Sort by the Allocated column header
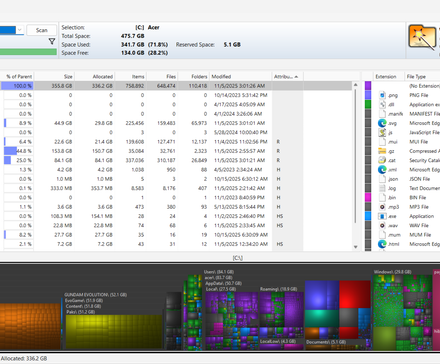Image resolution: width=440 pixels, height=364 pixels. (x=95, y=76)
